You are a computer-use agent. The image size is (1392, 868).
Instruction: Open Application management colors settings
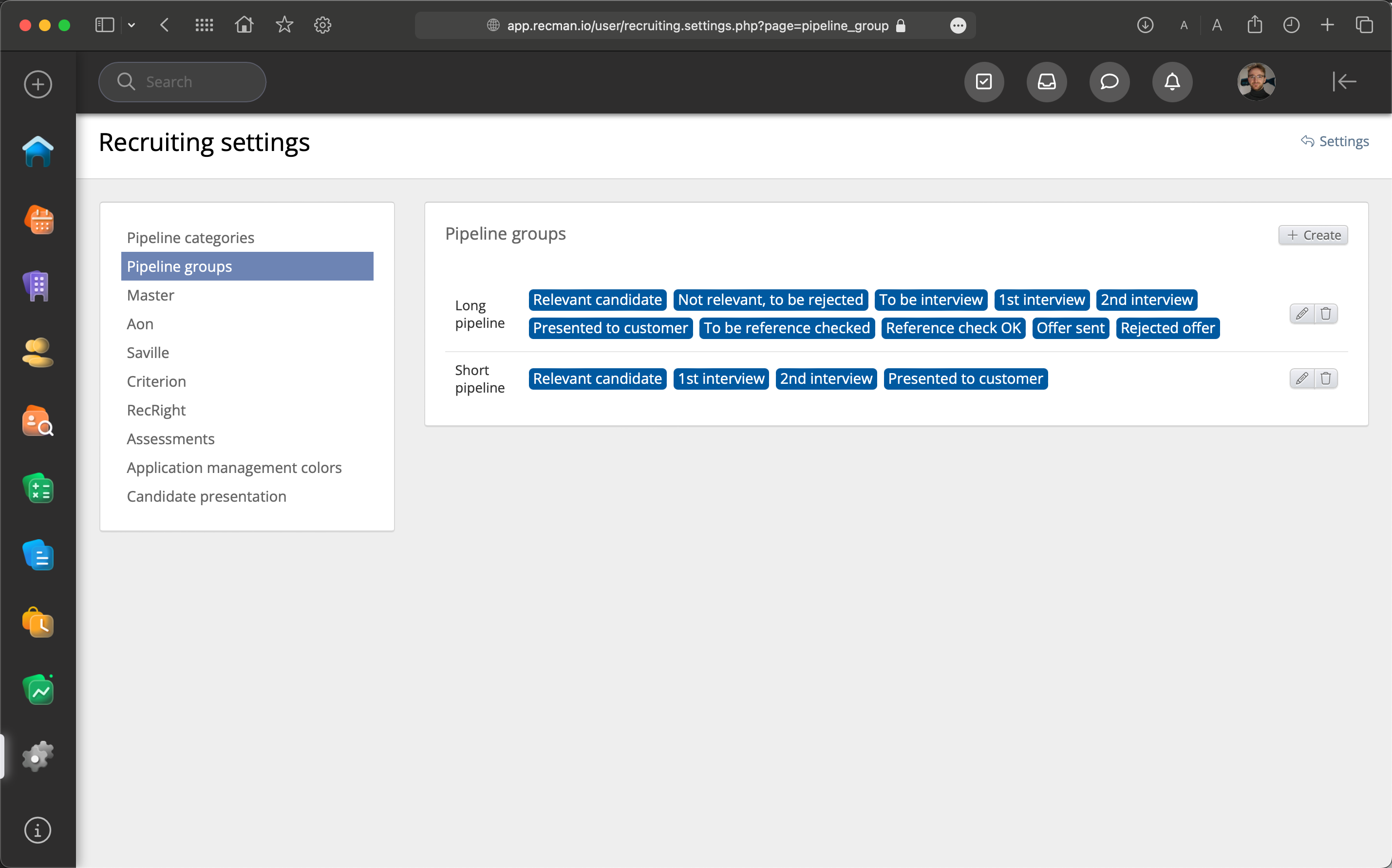234,467
